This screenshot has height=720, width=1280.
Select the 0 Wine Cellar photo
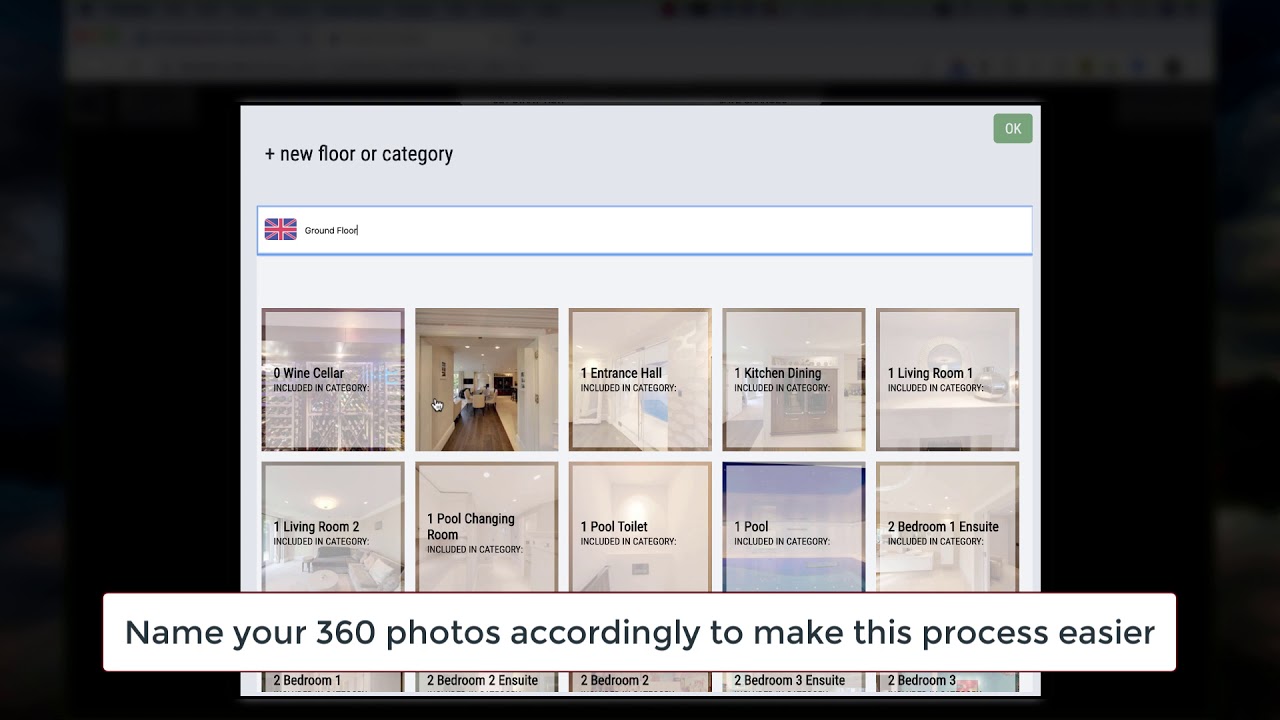[333, 380]
